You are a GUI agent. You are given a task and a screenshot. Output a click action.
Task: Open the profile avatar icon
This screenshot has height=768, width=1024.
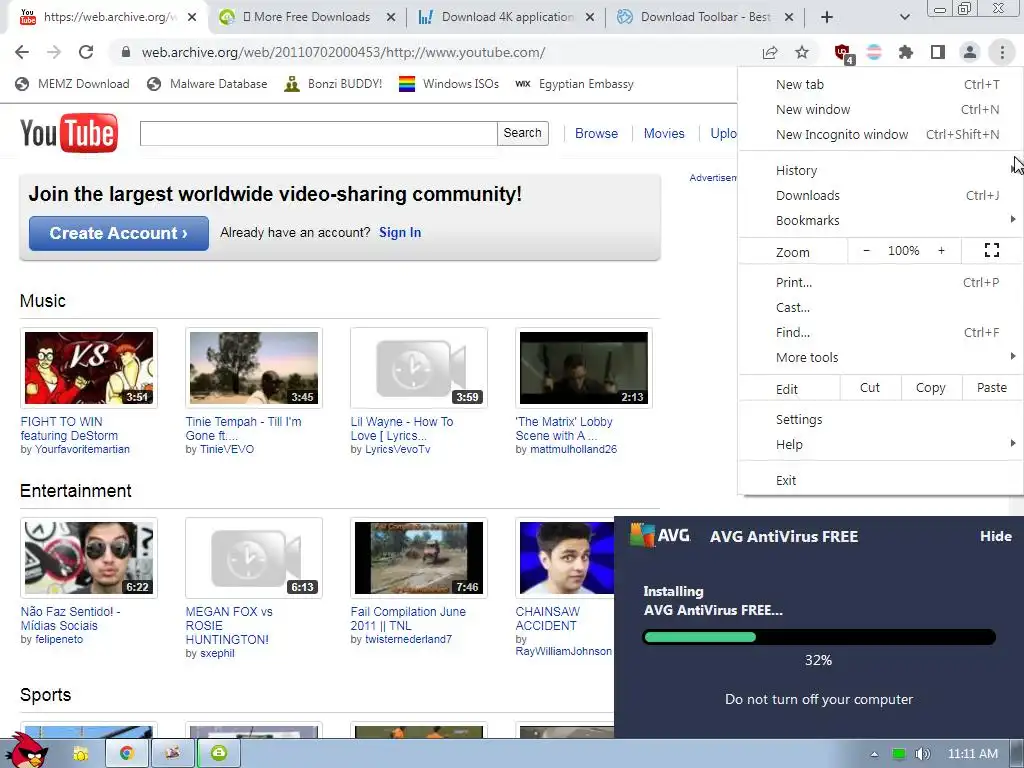tap(970, 52)
